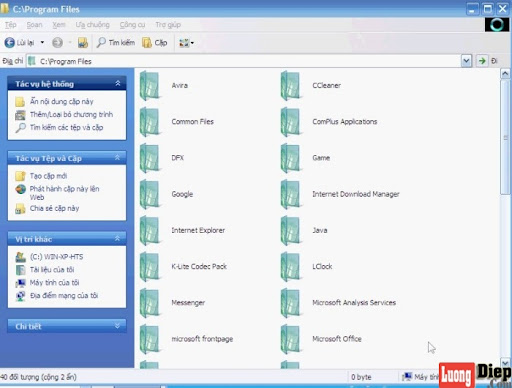512x388 pixels.
Task: Click the Java folder icon
Action: [x=291, y=231]
